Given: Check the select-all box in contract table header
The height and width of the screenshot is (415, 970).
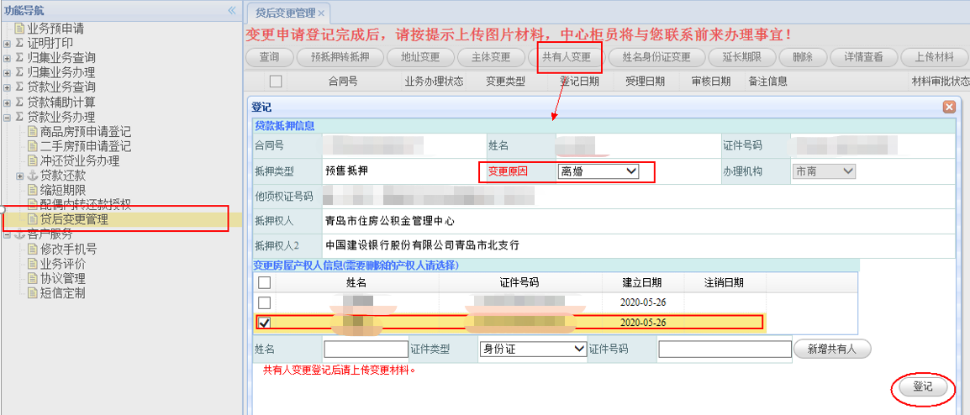Looking at the screenshot, I should [275, 81].
